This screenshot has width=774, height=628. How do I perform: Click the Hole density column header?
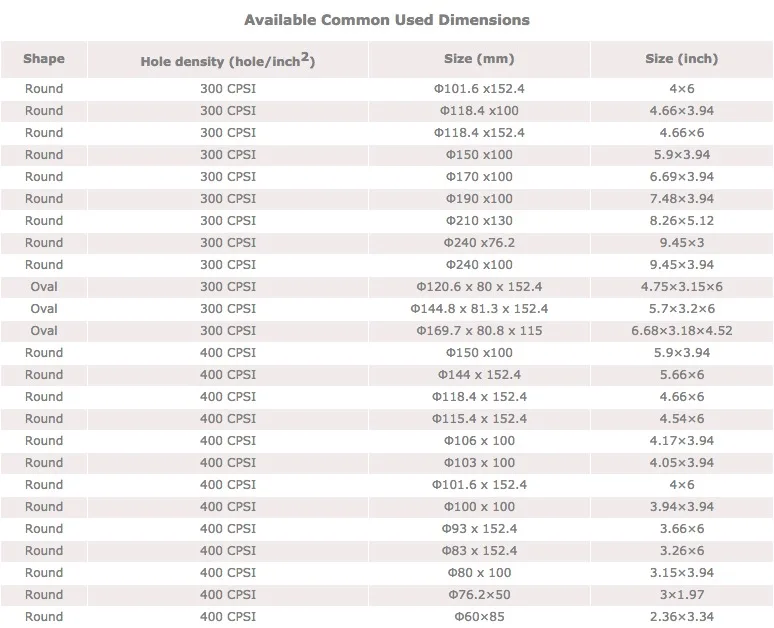228,61
